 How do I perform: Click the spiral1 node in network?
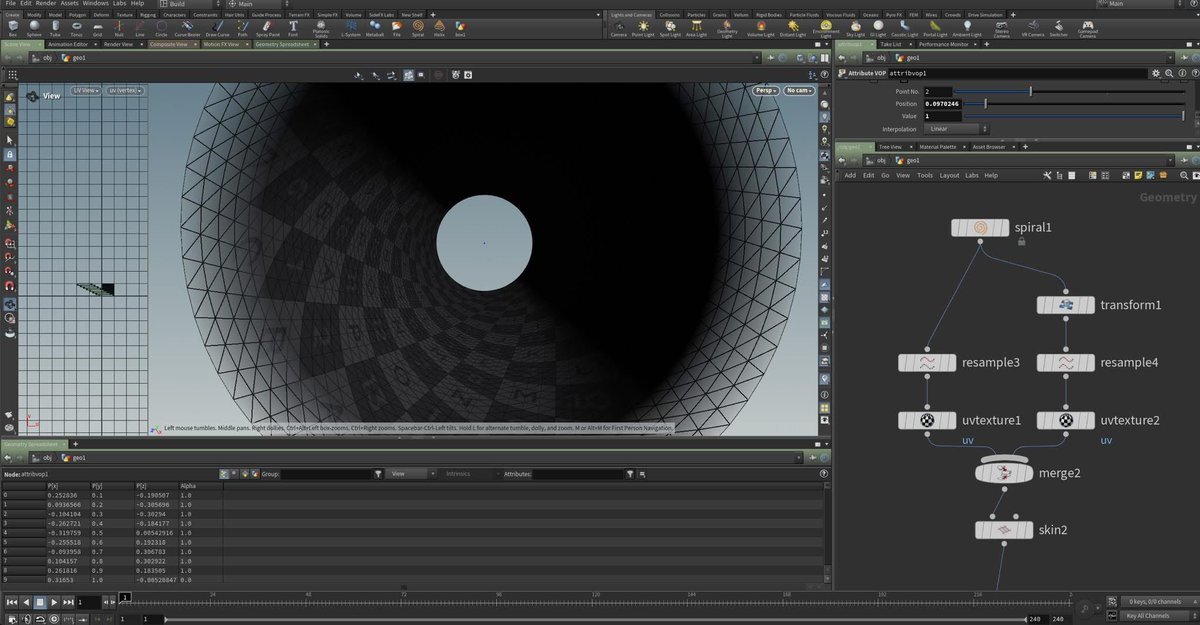(980, 228)
